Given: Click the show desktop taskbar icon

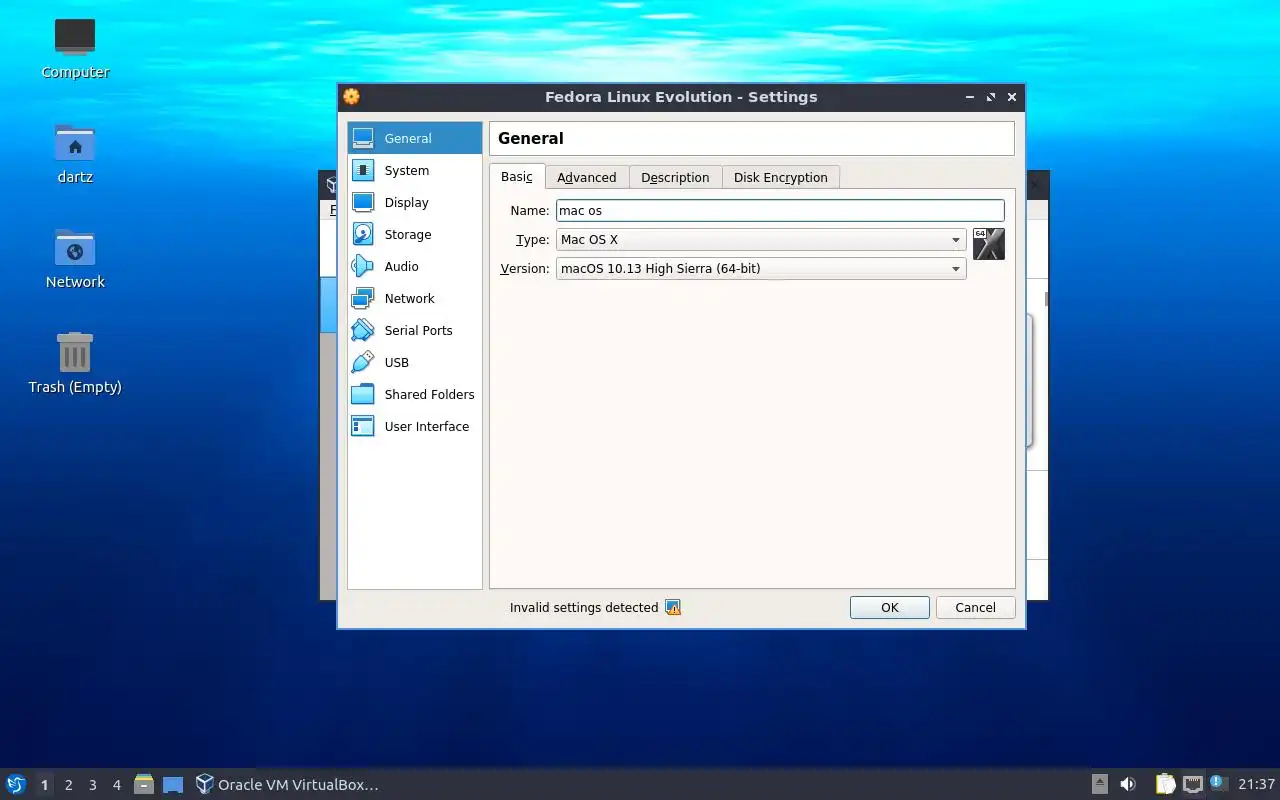Looking at the screenshot, I should point(173,784).
